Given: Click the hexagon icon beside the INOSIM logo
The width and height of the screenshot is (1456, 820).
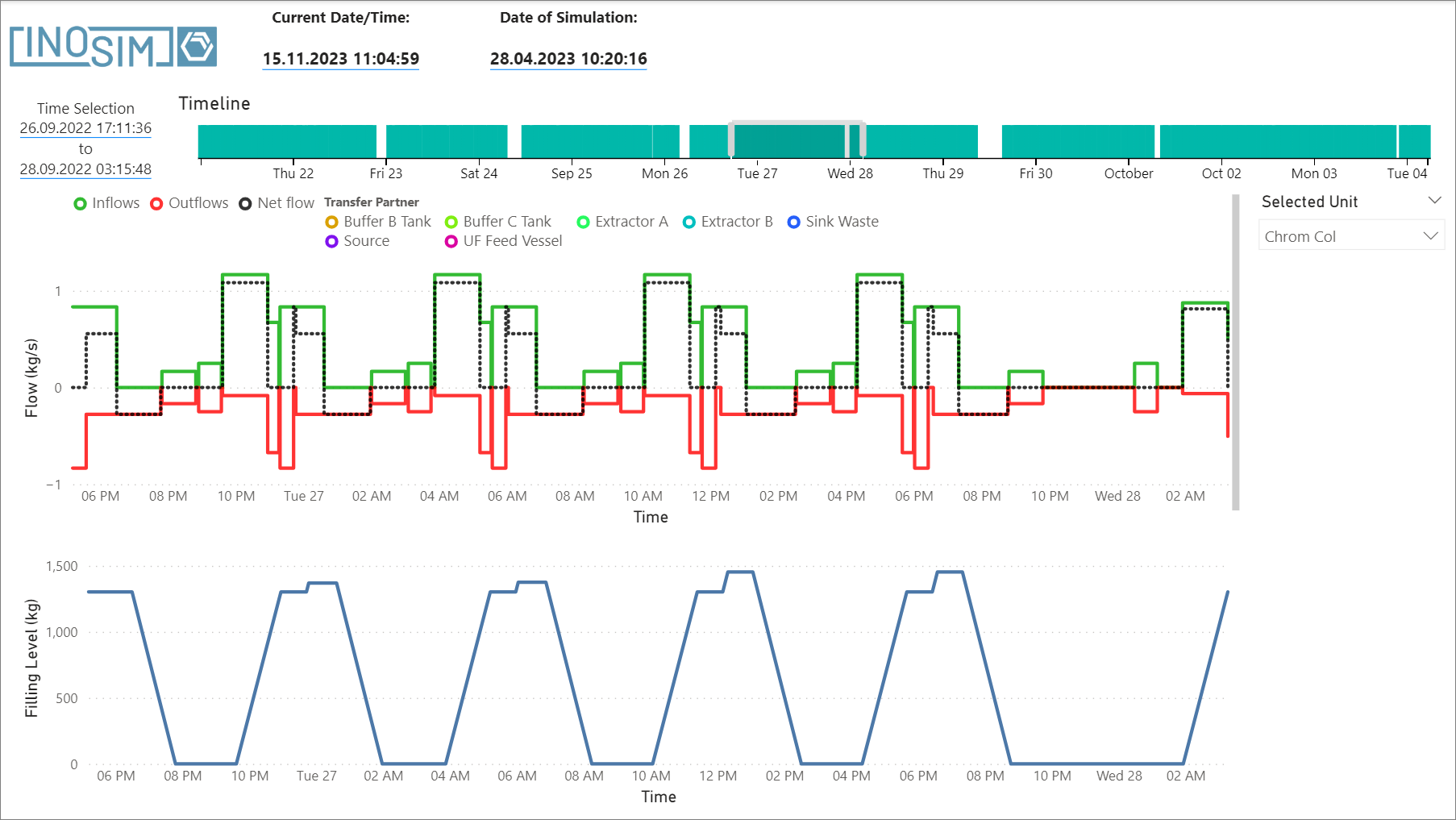Looking at the screenshot, I should [x=196, y=46].
